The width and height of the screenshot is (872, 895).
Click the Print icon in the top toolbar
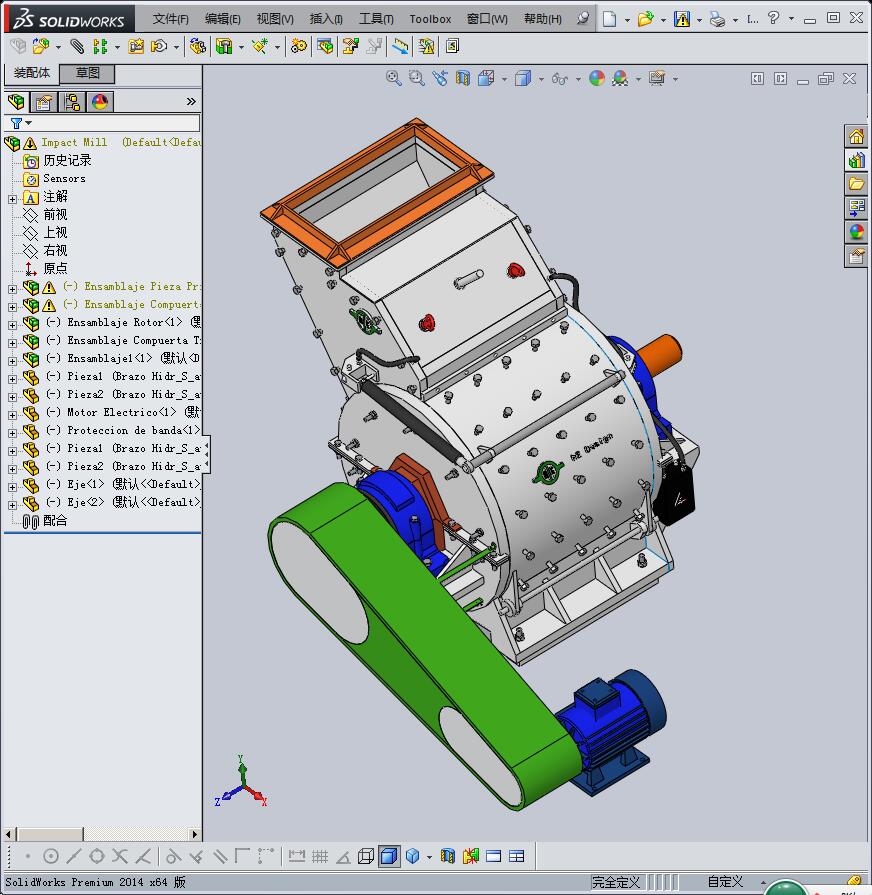tap(717, 19)
